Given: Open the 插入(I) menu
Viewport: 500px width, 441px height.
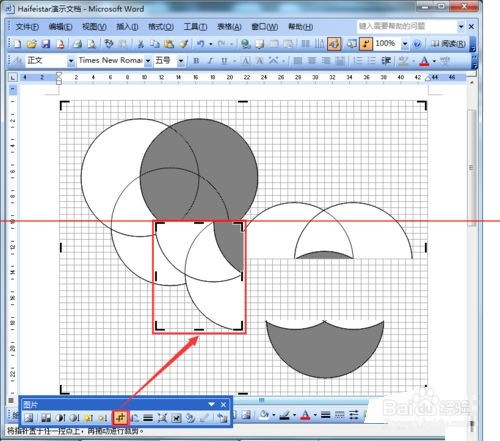Looking at the screenshot, I should click(127, 27).
